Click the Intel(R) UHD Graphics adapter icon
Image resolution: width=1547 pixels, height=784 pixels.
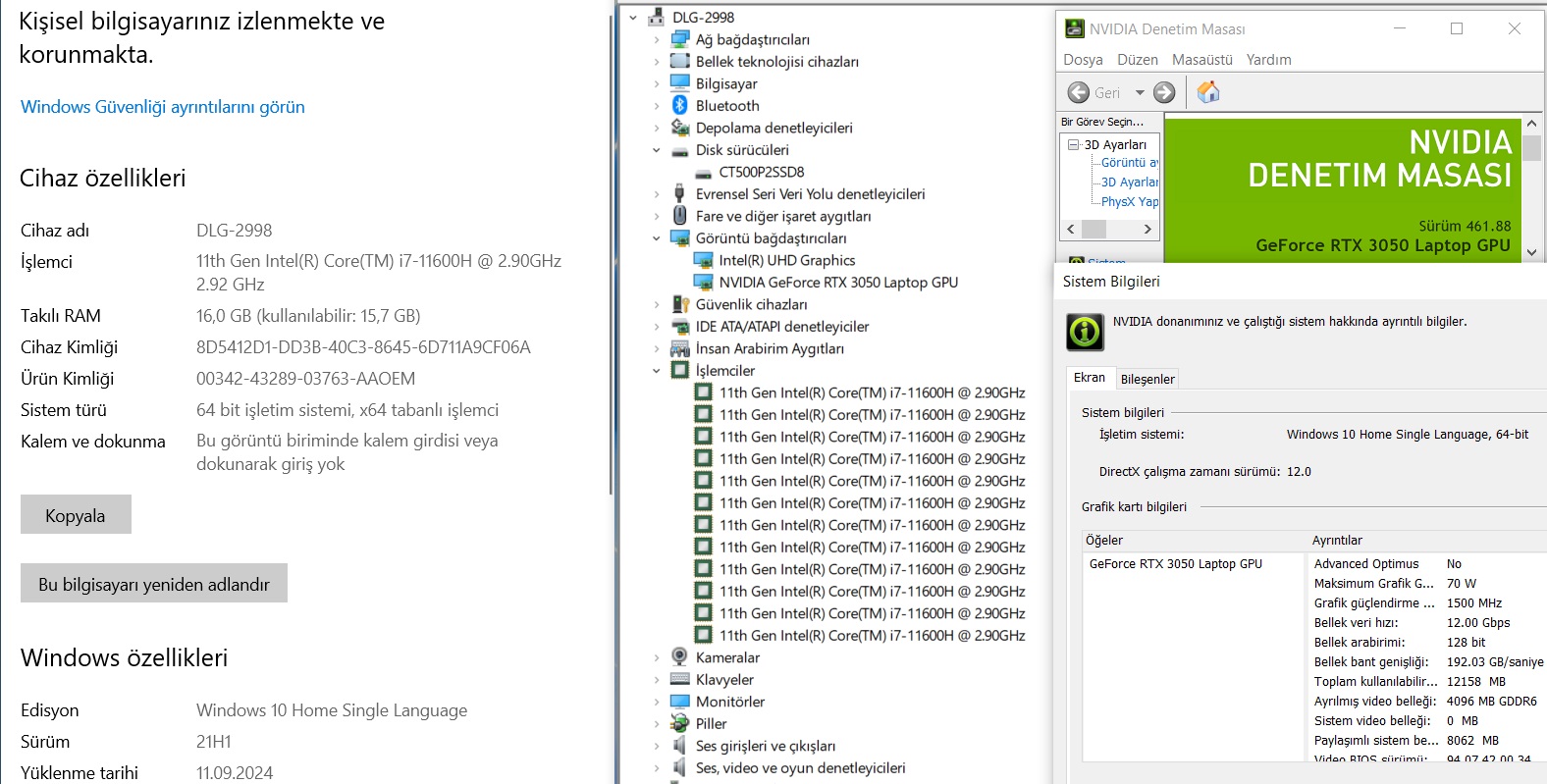(x=703, y=260)
